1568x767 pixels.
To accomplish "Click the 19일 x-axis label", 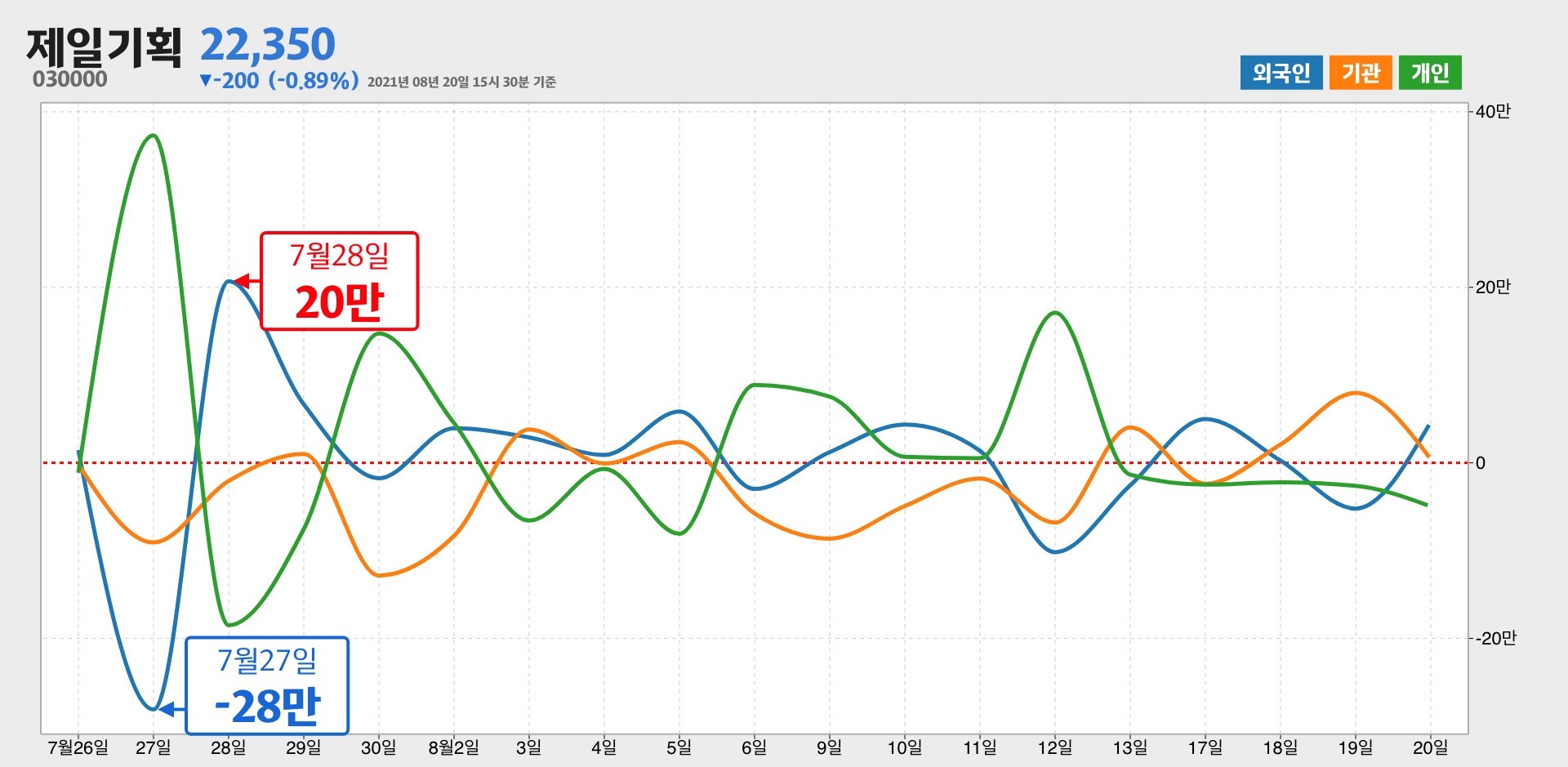I will 1356,747.
